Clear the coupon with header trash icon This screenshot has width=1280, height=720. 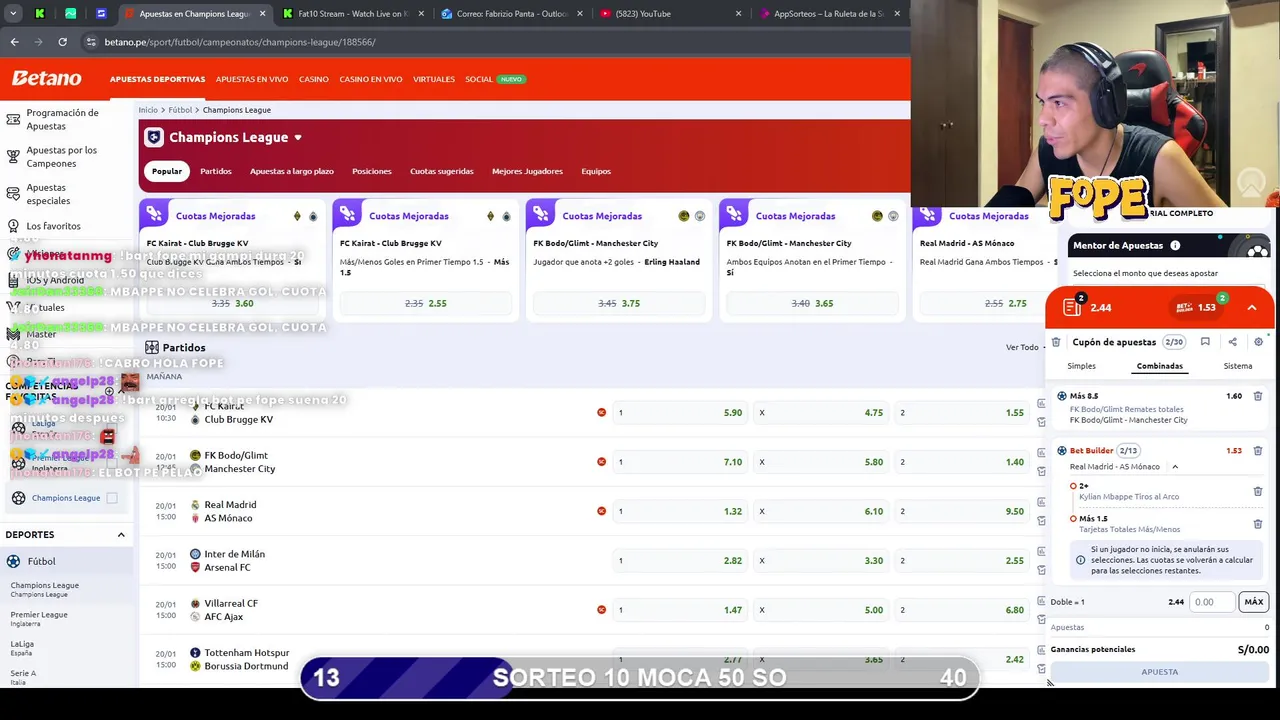point(1056,342)
